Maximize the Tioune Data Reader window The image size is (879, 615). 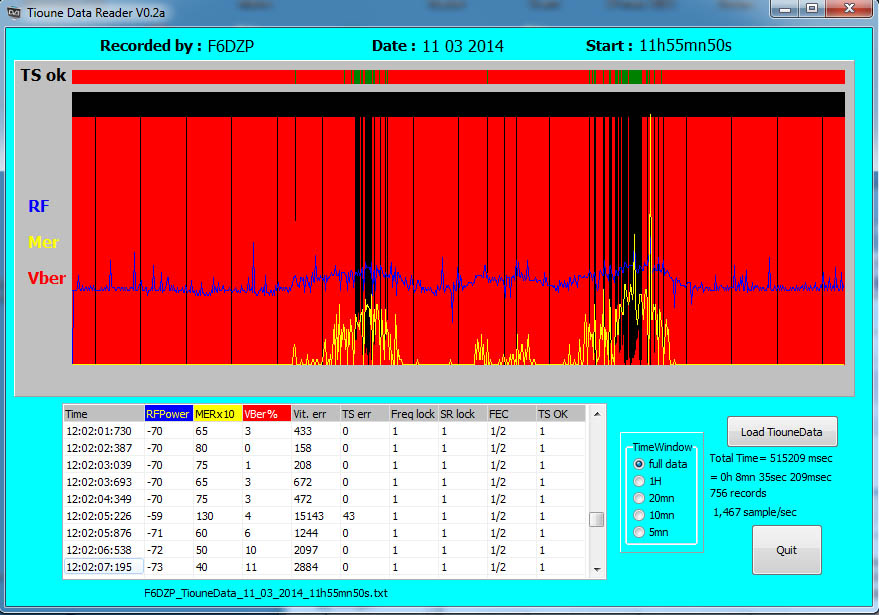point(812,9)
